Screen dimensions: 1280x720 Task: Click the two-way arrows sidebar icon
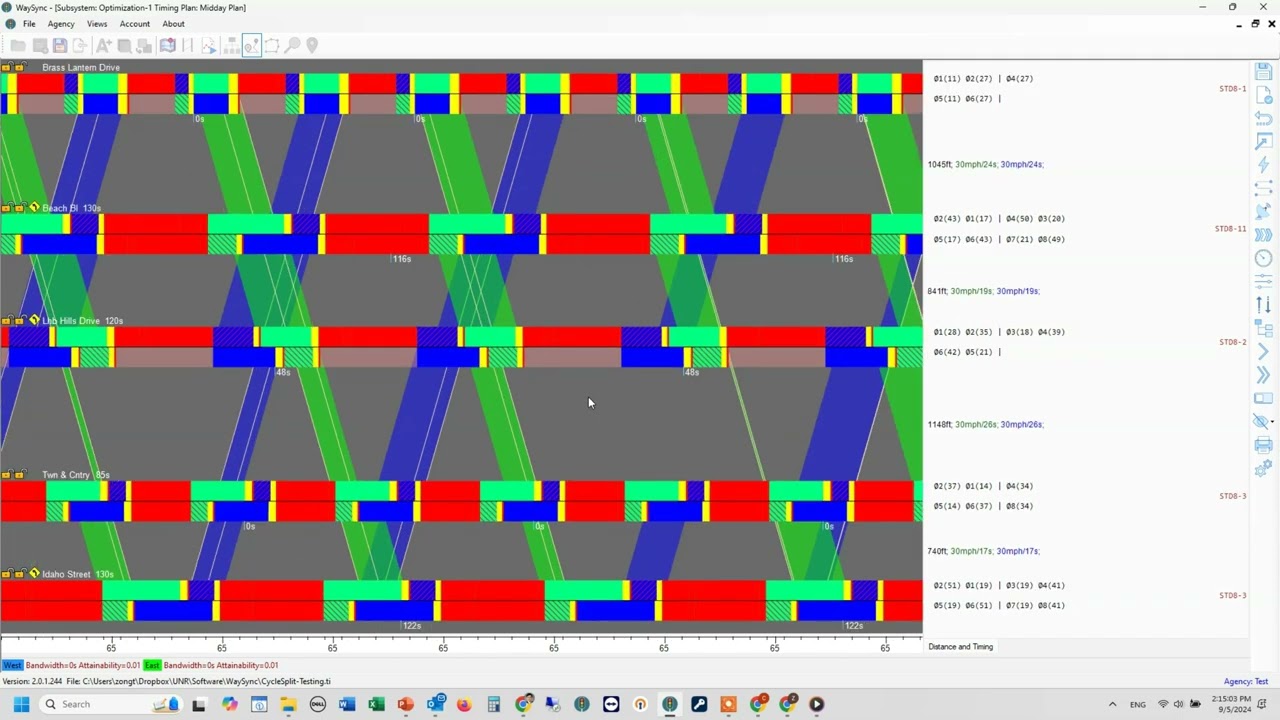(x=1264, y=188)
